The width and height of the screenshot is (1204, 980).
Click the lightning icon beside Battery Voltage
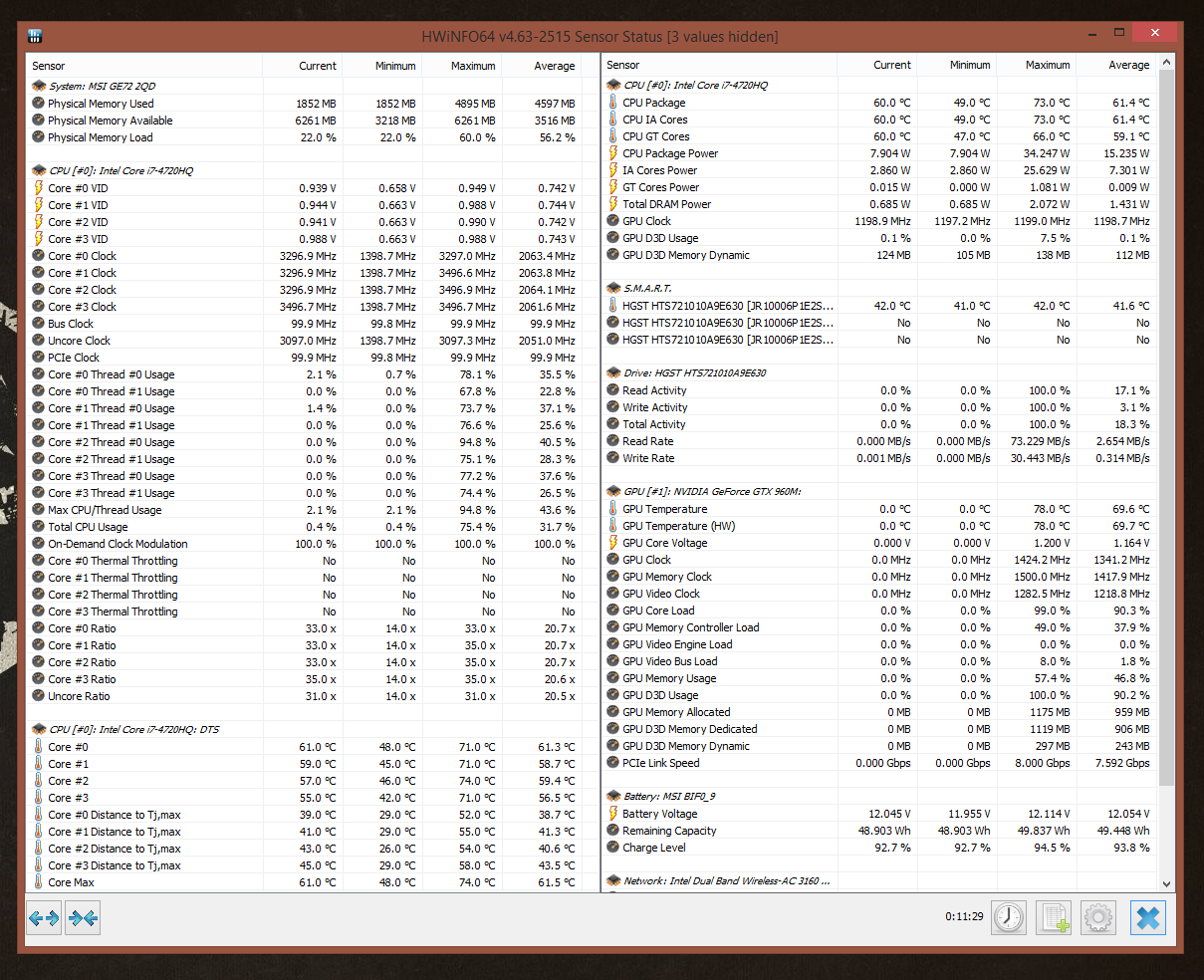pyautogui.click(x=612, y=814)
